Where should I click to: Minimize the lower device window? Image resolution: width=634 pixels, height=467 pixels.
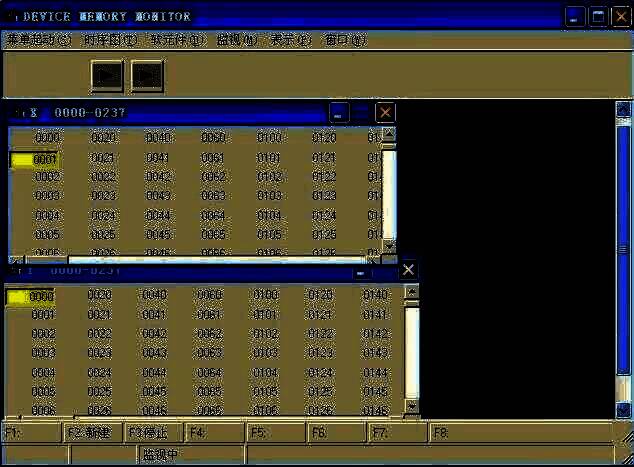click(x=362, y=271)
